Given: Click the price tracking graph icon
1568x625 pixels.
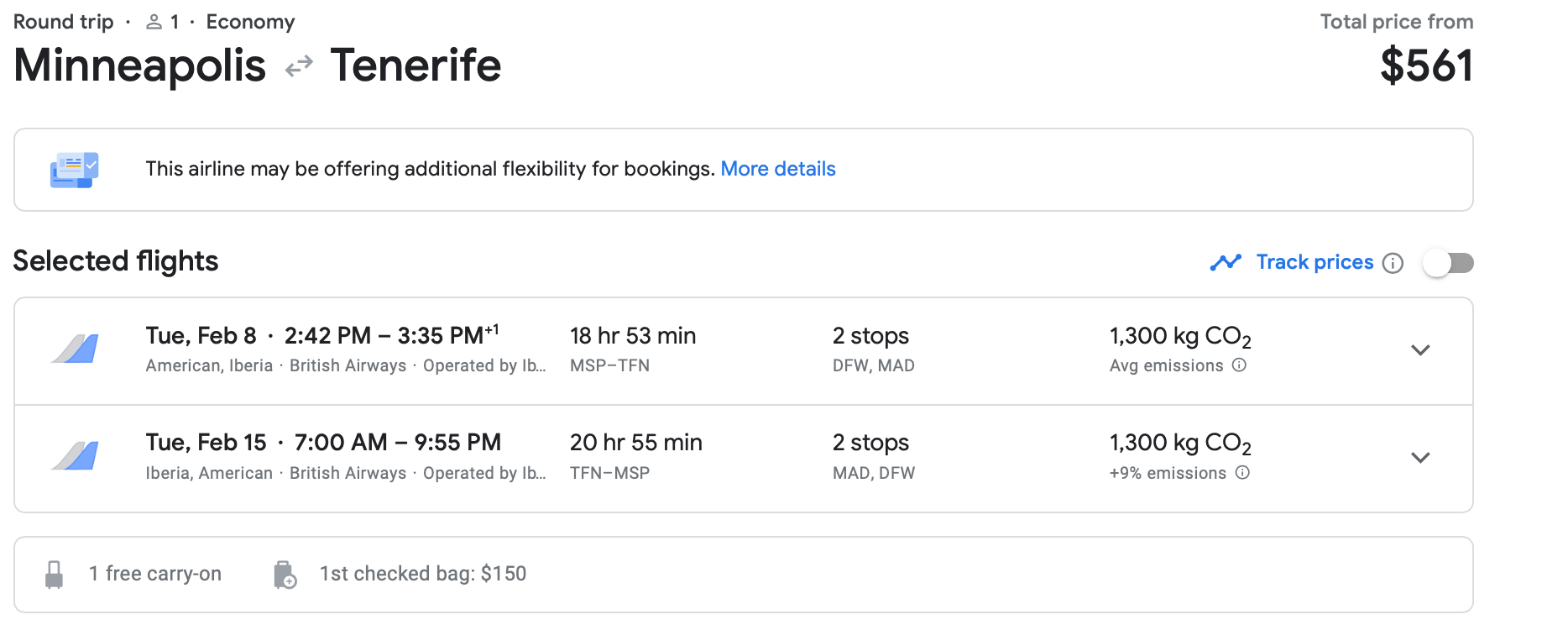Looking at the screenshot, I should coord(1226,263).
